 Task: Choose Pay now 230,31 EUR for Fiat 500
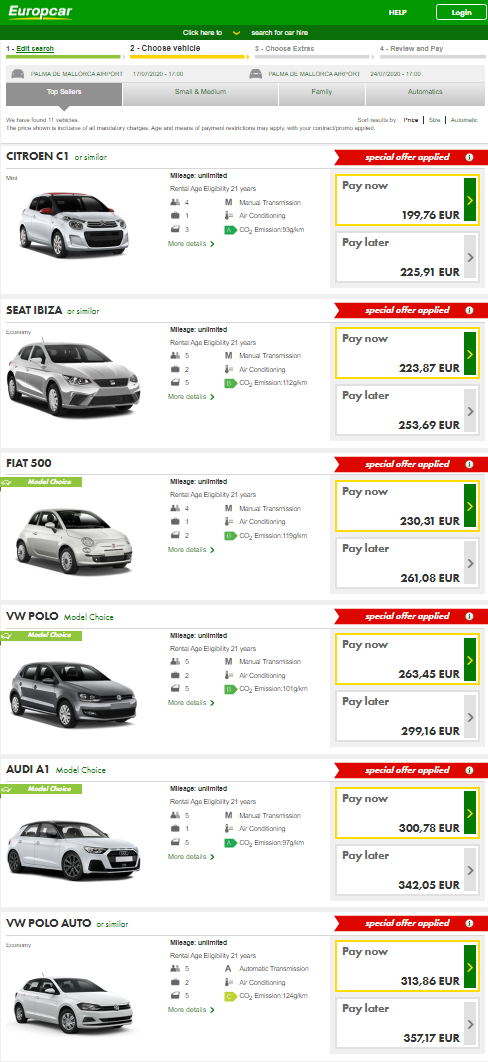coord(407,506)
